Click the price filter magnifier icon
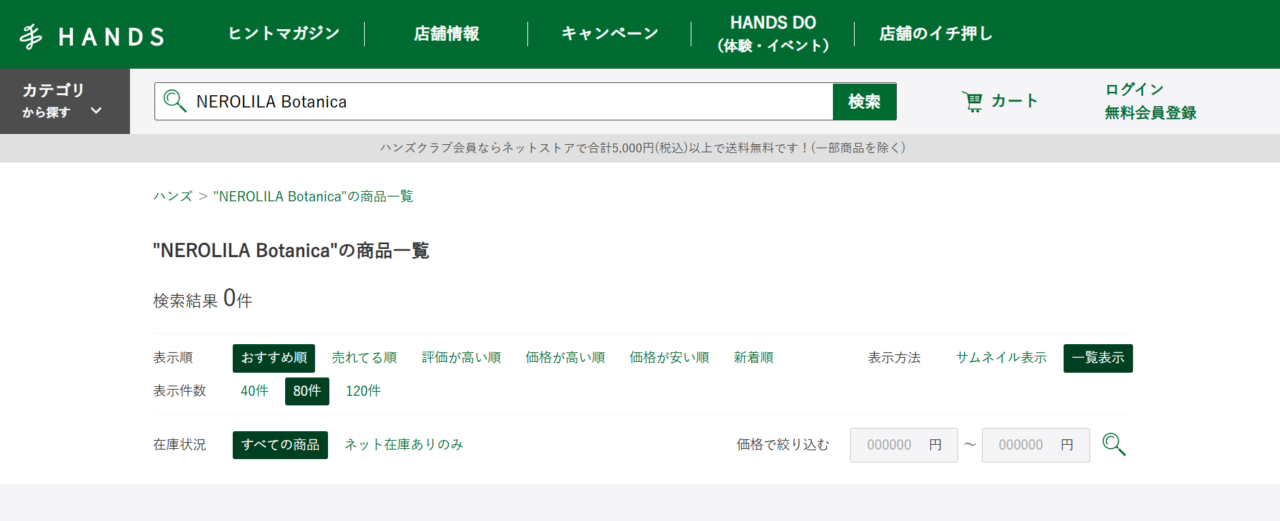 click(1114, 445)
